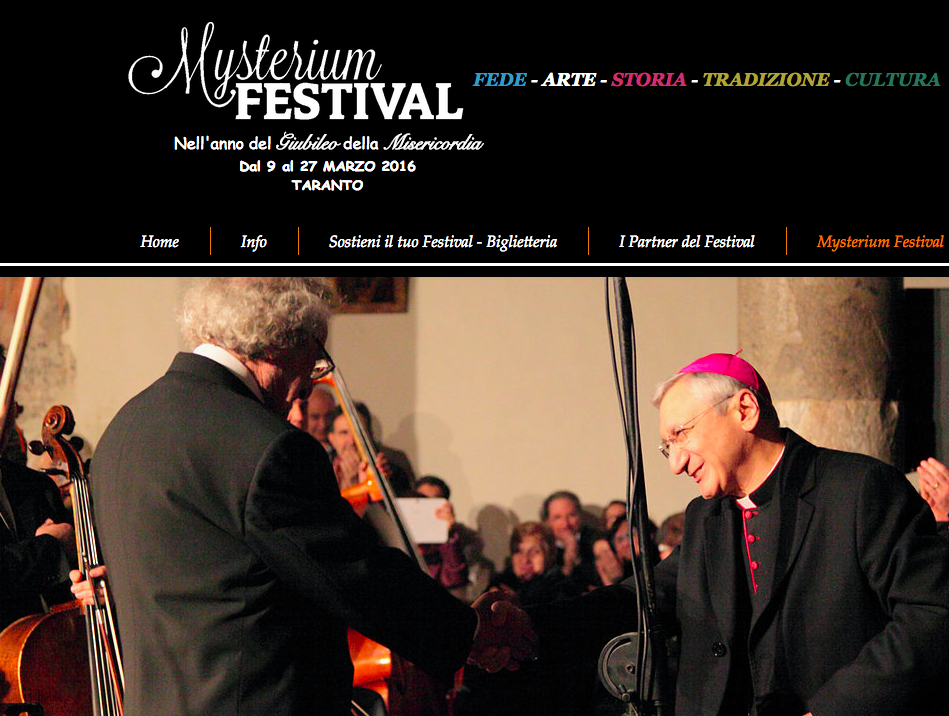Image resolution: width=949 pixels, height=716 pixels.
Task: Select the Info menu item
Action: [x=254, y=241]
